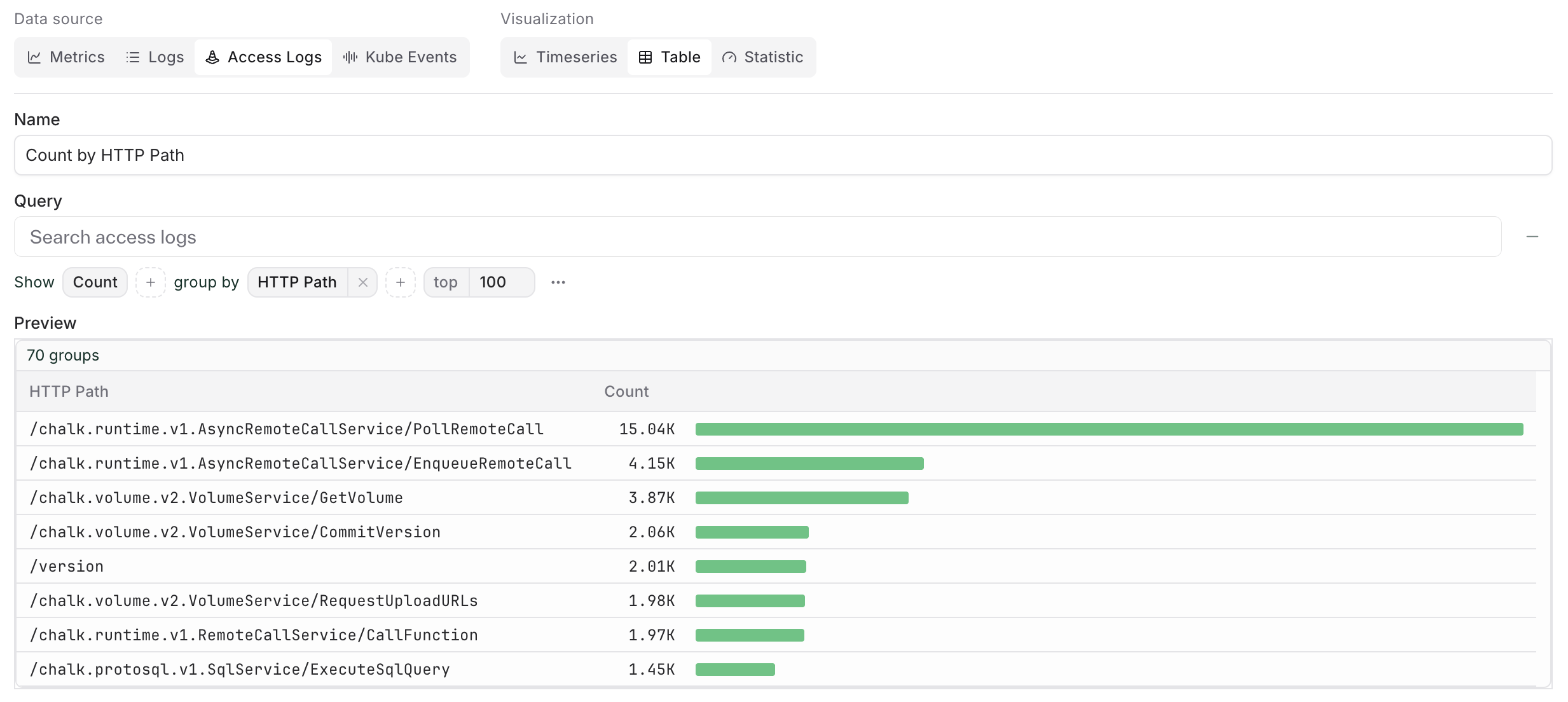Remove the HTTP Path grouping
Viewport: 1568px width, 702px height.
pyautogui.click(x=363, y=282)
